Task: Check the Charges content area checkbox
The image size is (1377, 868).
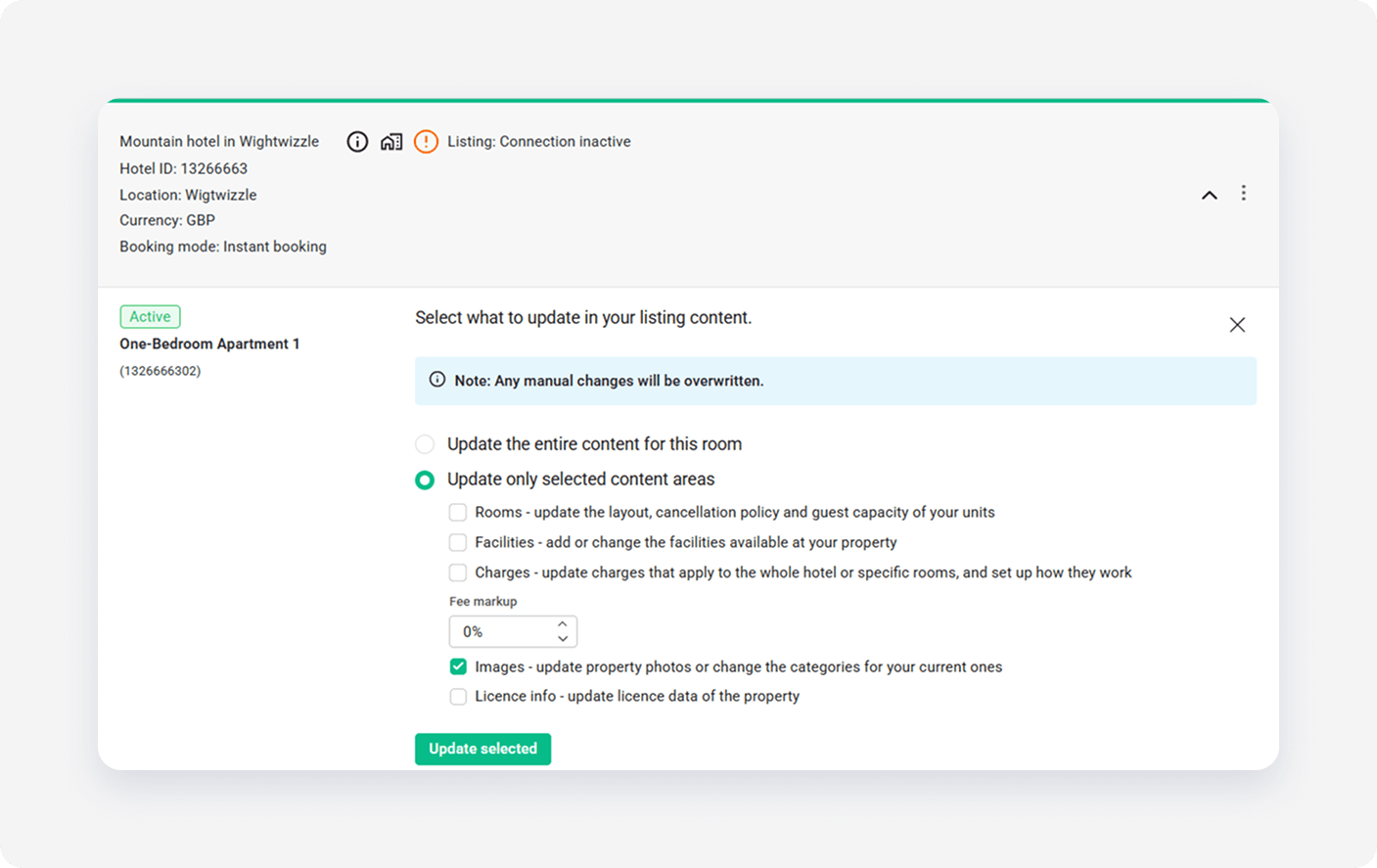Action: (458, 572)
